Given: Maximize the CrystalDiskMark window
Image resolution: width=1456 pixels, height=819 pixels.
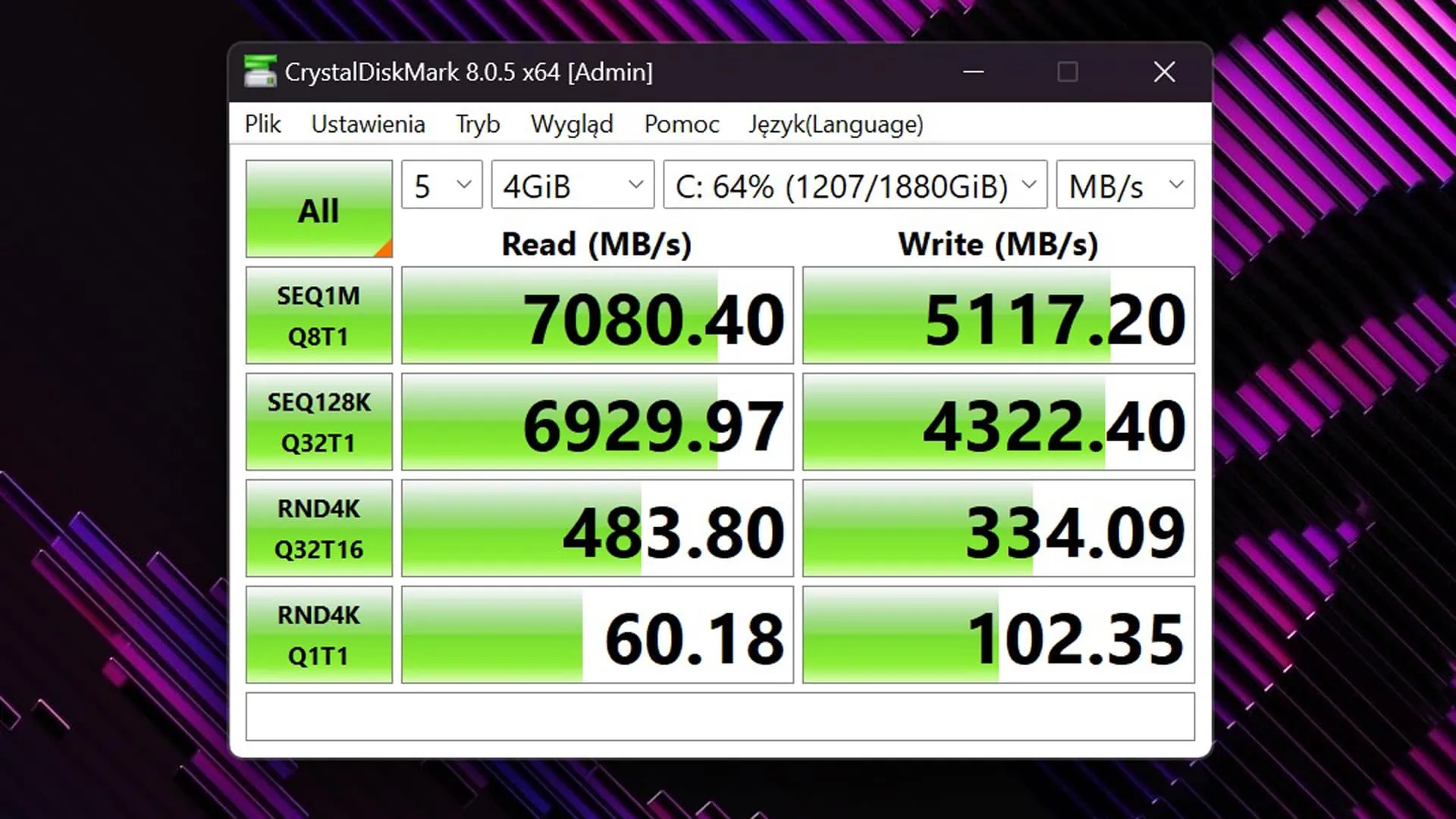Looking at the screenshot, I should 1067,72.
